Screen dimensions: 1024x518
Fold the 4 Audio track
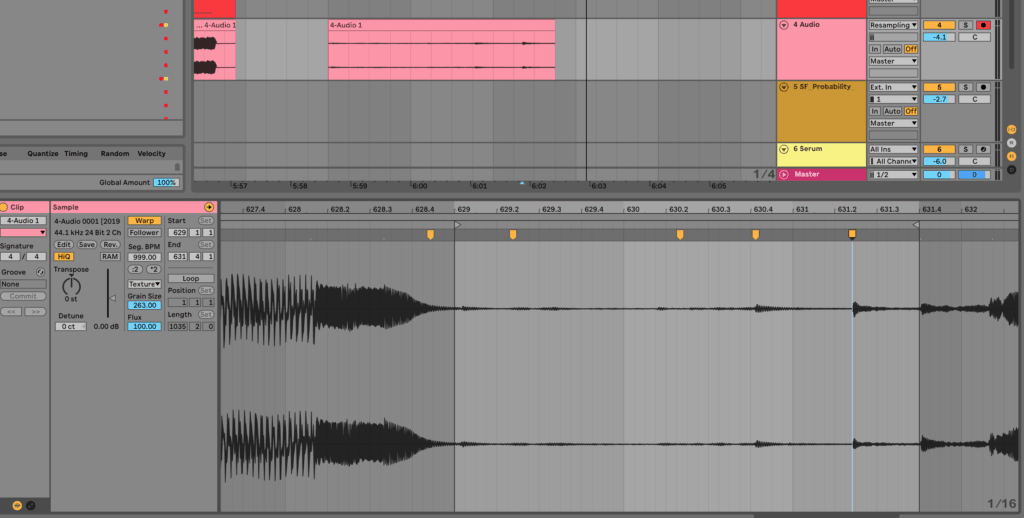(784, 25)
